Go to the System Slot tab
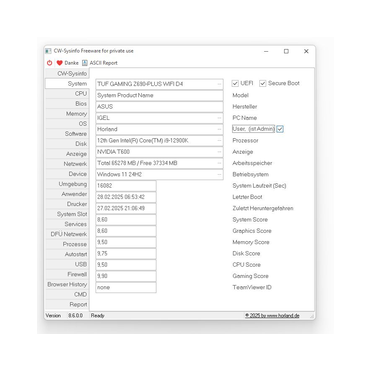372x372 pixels. 67,214
